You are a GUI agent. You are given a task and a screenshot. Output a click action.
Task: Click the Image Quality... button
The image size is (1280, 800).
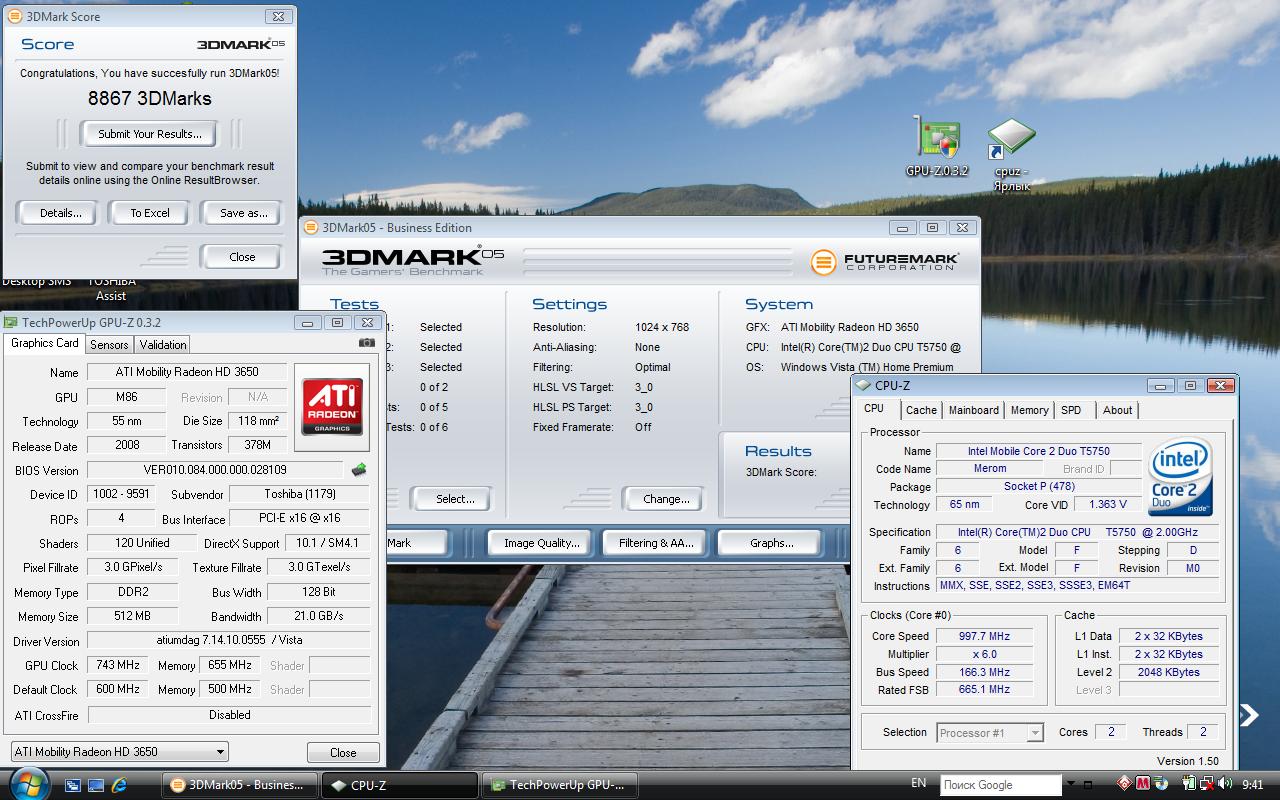541,543
